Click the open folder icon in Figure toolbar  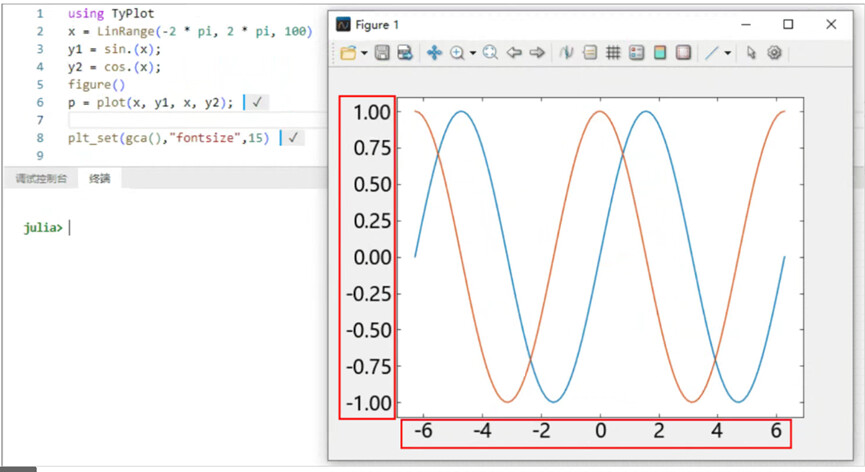click(348, 53)
